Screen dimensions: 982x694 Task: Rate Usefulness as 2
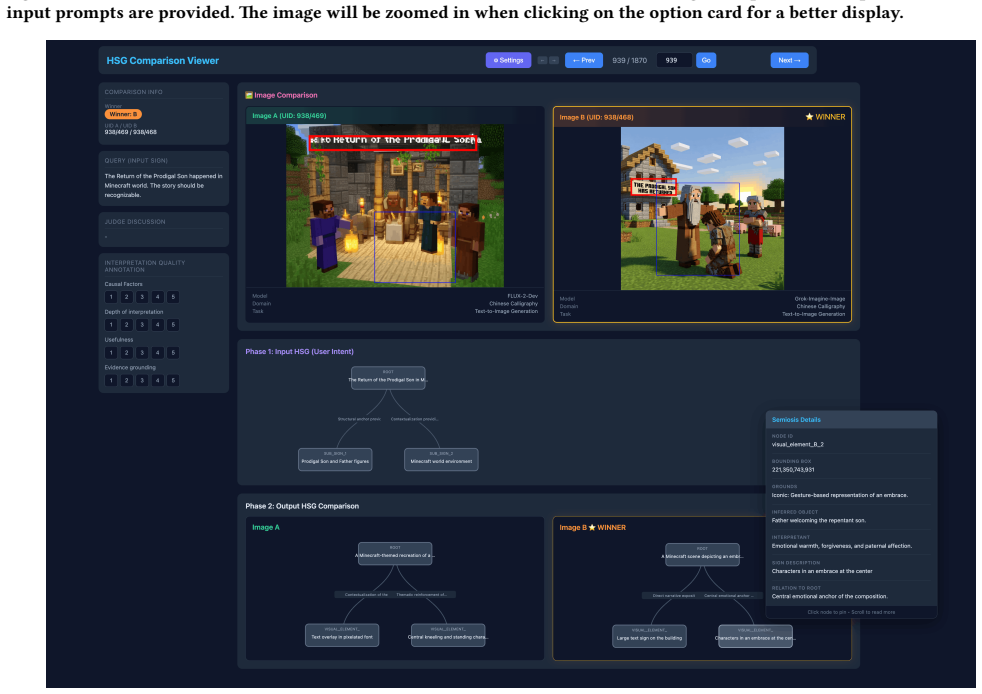click(127, 353)
